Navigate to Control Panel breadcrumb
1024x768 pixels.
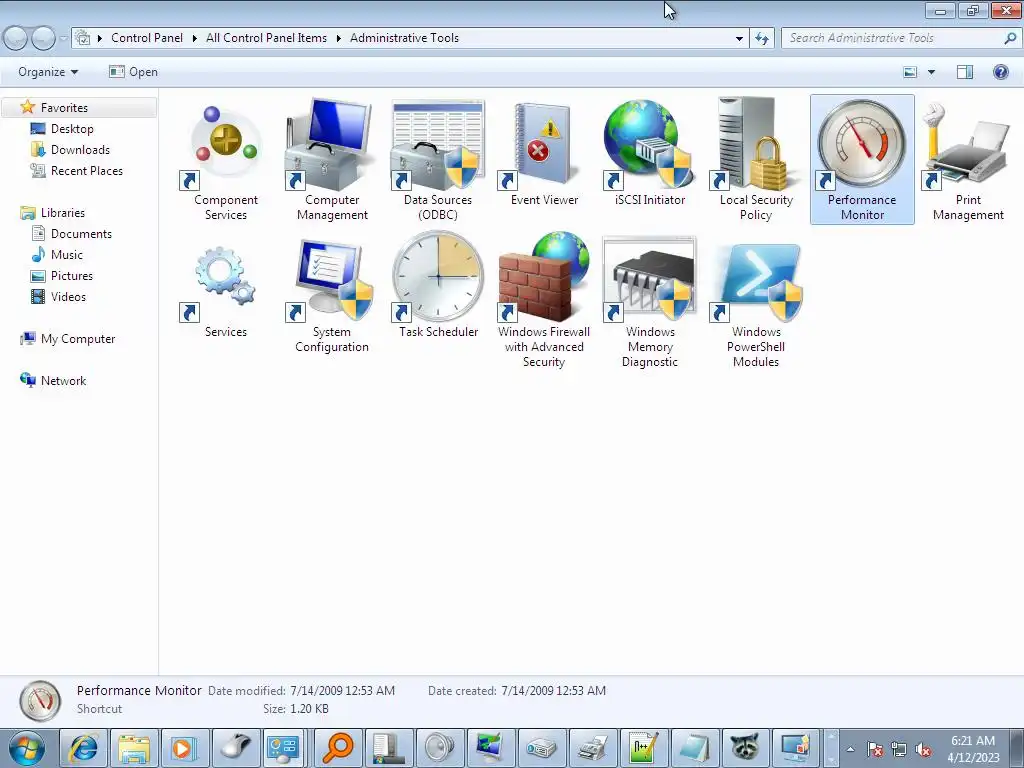click(x=147, y=38)
